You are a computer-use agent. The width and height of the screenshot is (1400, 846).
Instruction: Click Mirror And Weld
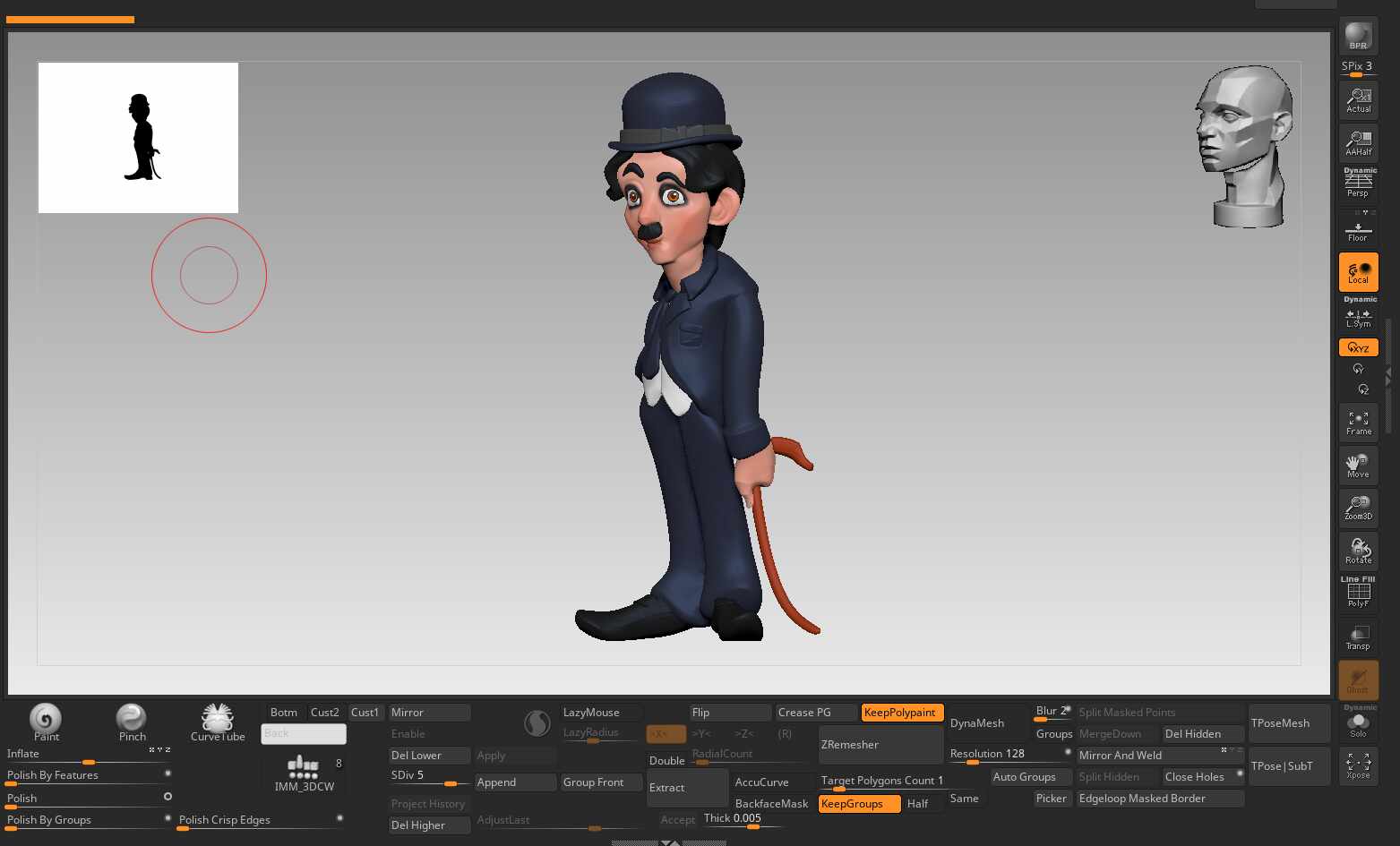(x=1160, y=756)
